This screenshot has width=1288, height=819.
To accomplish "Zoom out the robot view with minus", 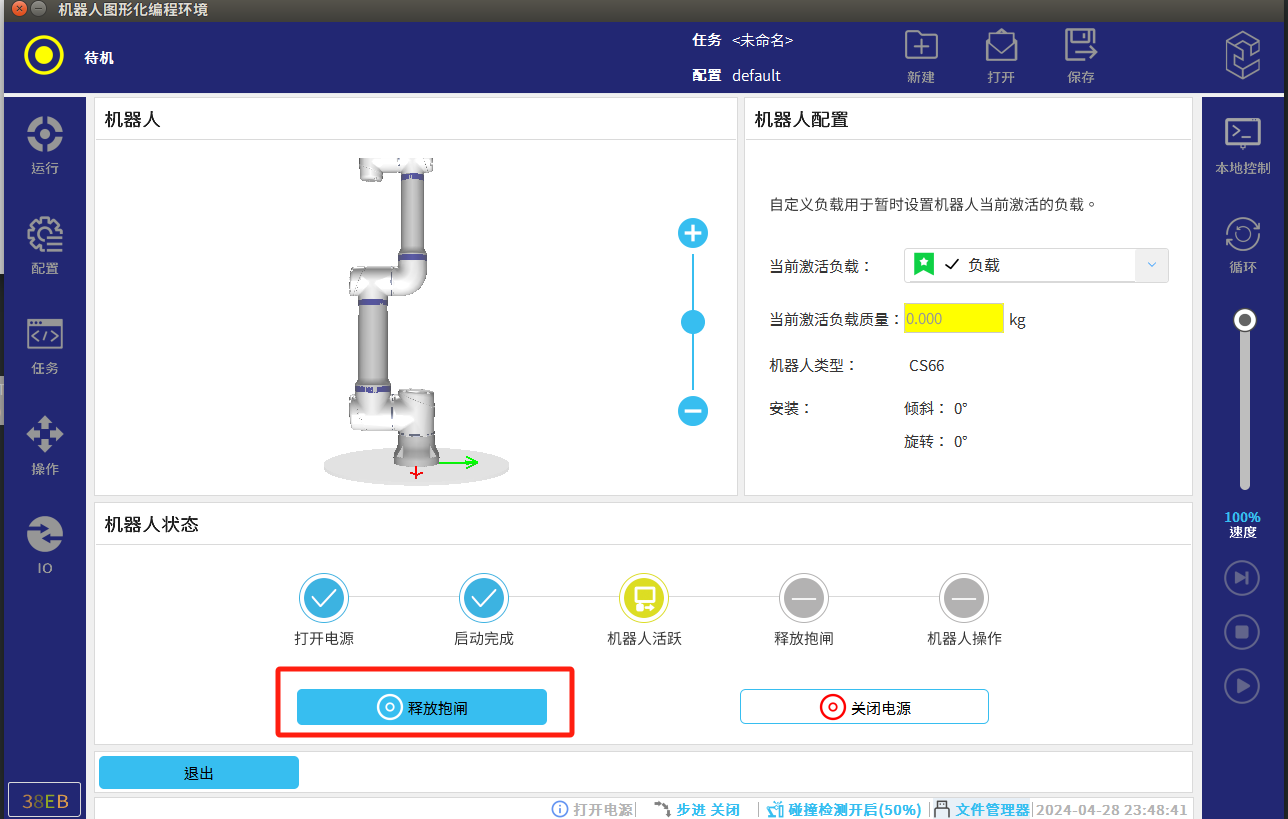I will coord(693,411).
